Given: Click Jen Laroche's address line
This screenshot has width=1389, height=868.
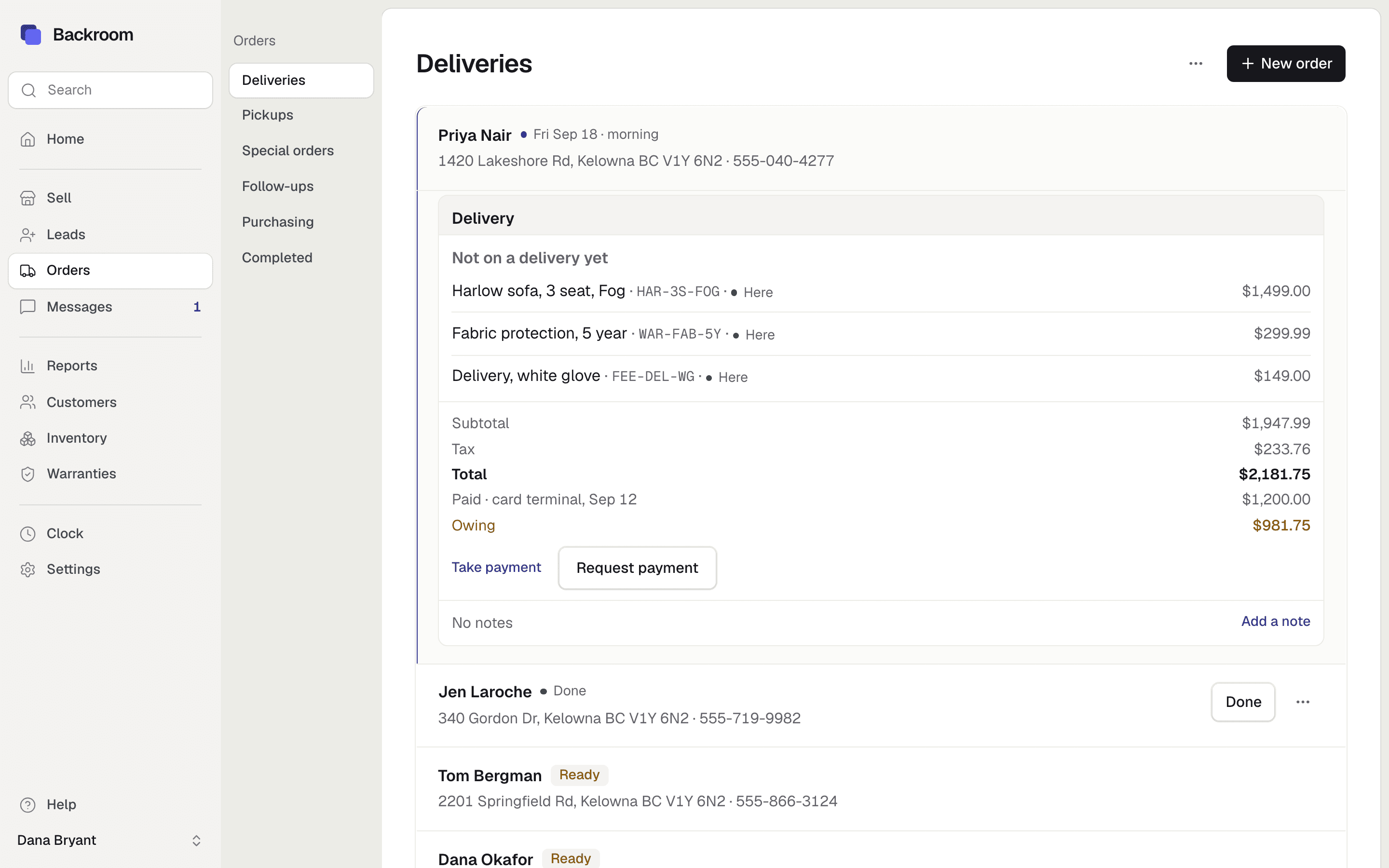Looking at the screenshot, I should pyautogui.click(x=619, y=718).
